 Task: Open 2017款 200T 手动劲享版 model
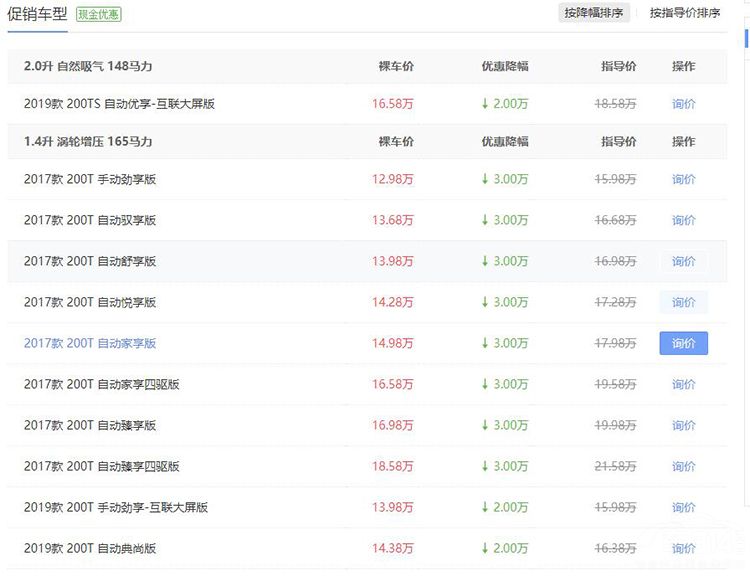[x=90, y=179]
